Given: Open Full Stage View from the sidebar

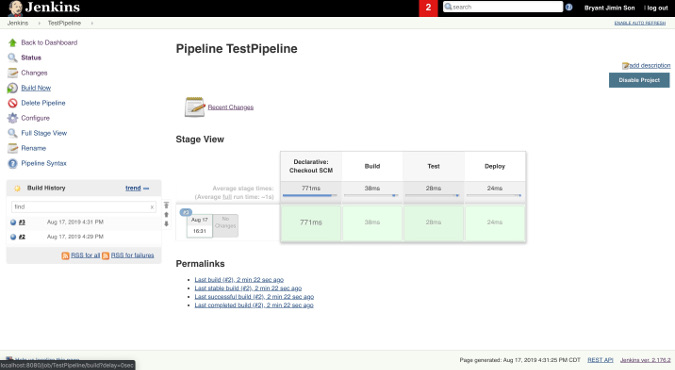Looking at the screenshot, I should [44, 133].
